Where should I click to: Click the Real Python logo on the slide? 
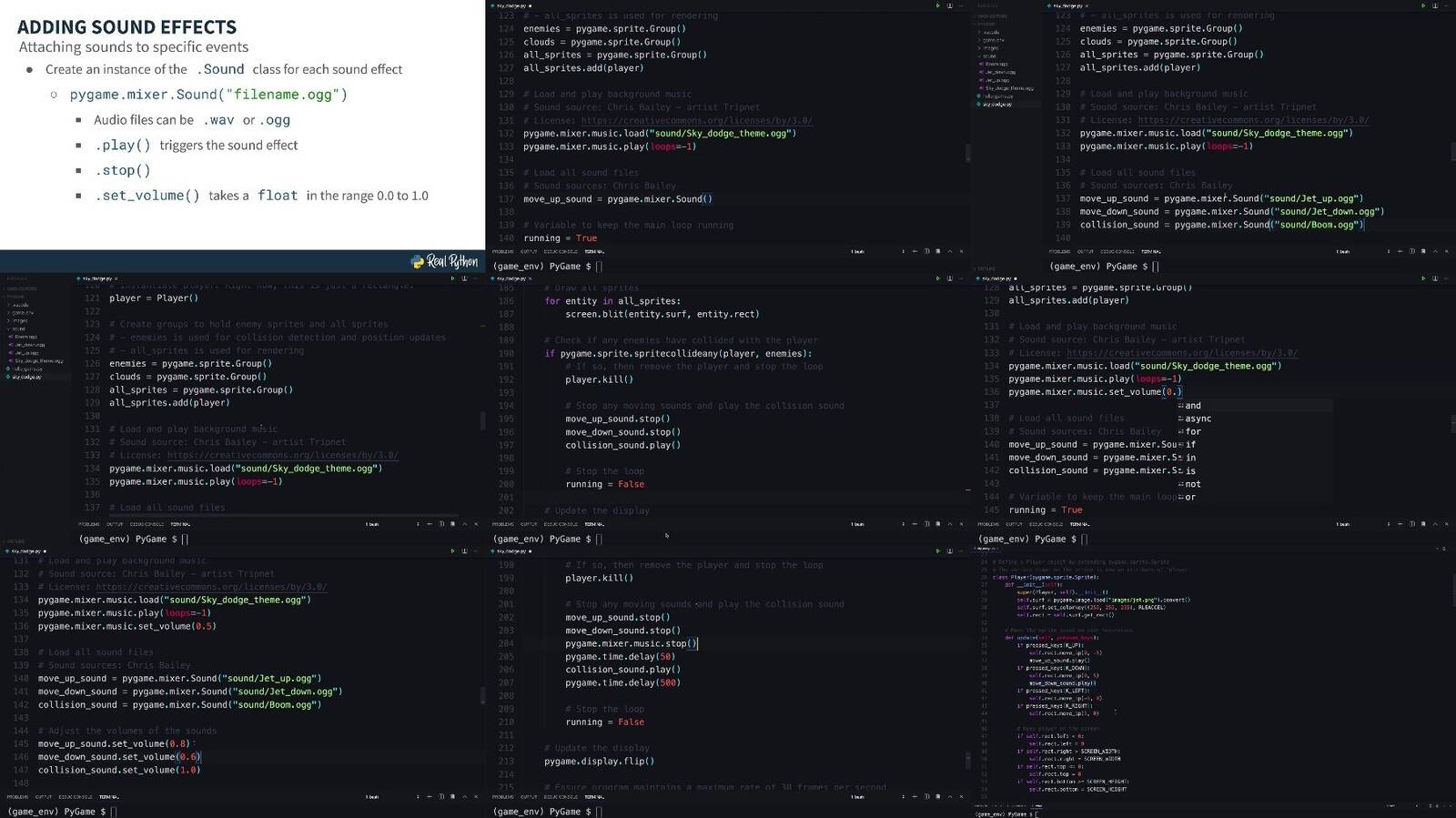point(444,261)
